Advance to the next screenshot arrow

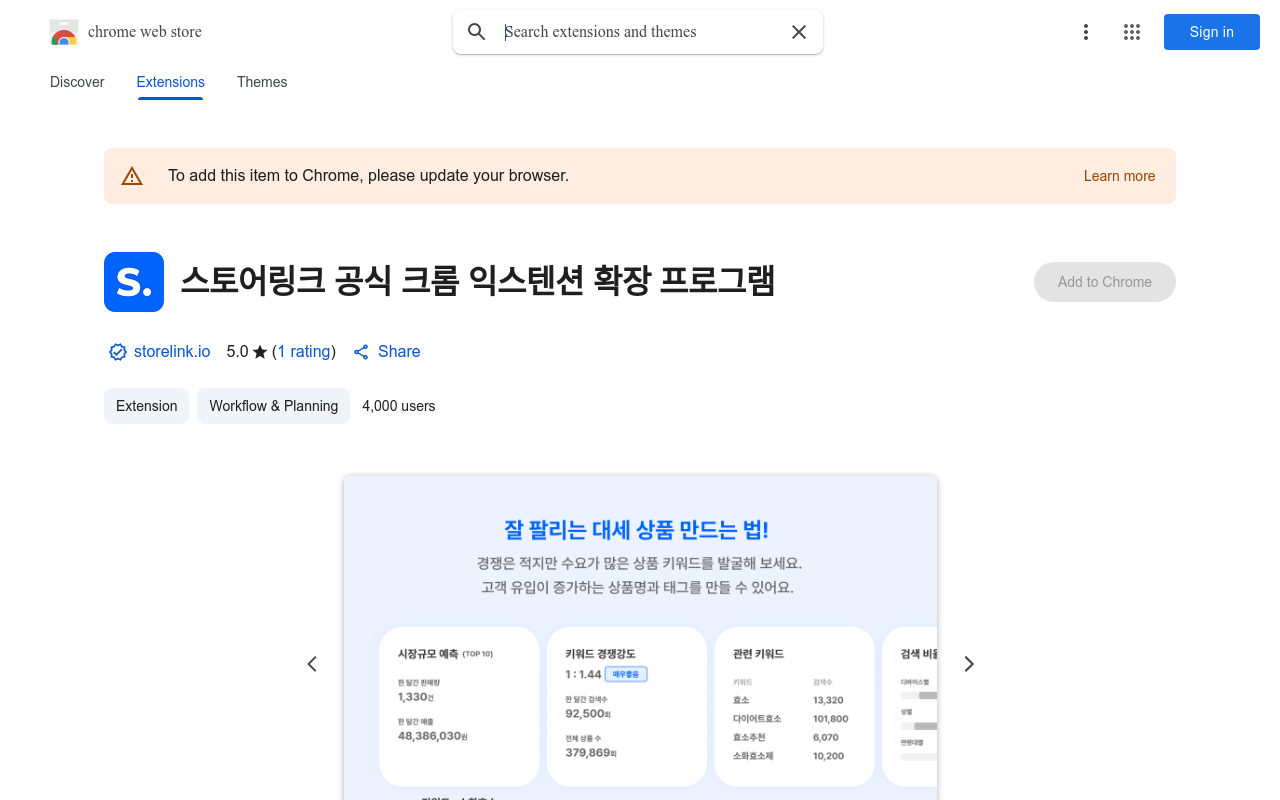coord(968,664)
